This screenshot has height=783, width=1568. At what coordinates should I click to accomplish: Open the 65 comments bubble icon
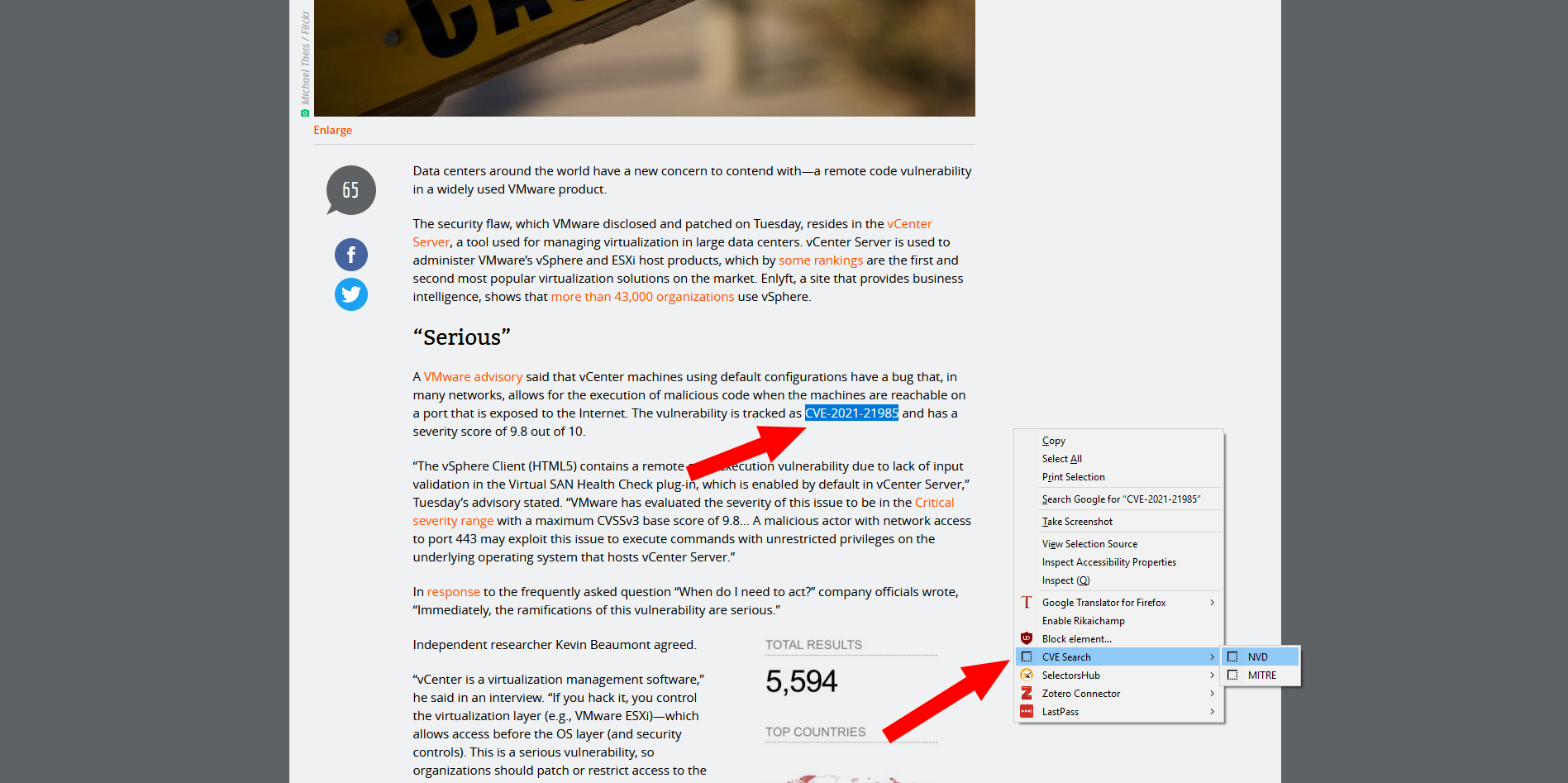coord(351,190)
